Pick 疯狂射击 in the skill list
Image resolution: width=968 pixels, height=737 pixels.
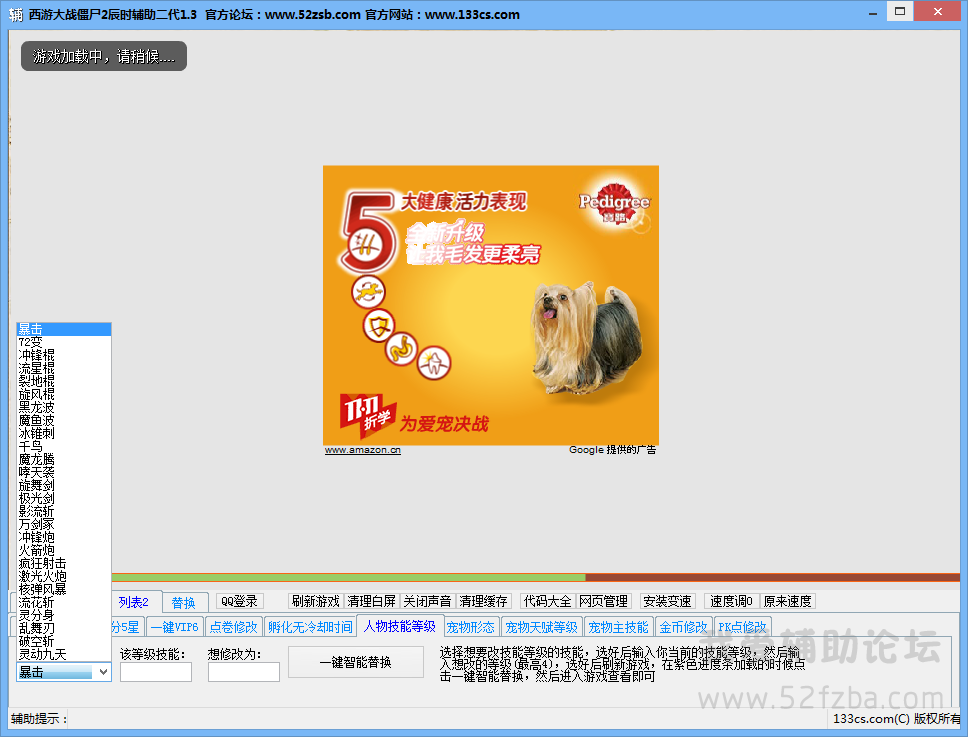64,563
